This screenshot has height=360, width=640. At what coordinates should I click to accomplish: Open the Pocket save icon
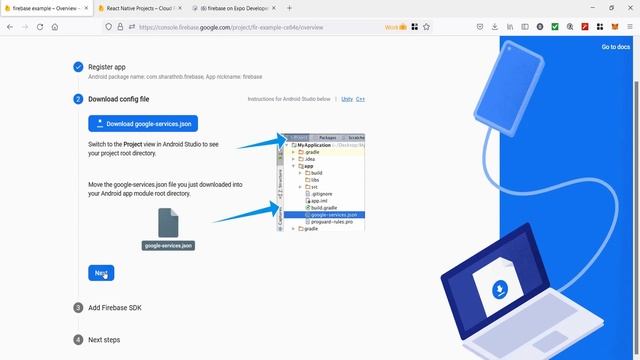click(480, 27)
